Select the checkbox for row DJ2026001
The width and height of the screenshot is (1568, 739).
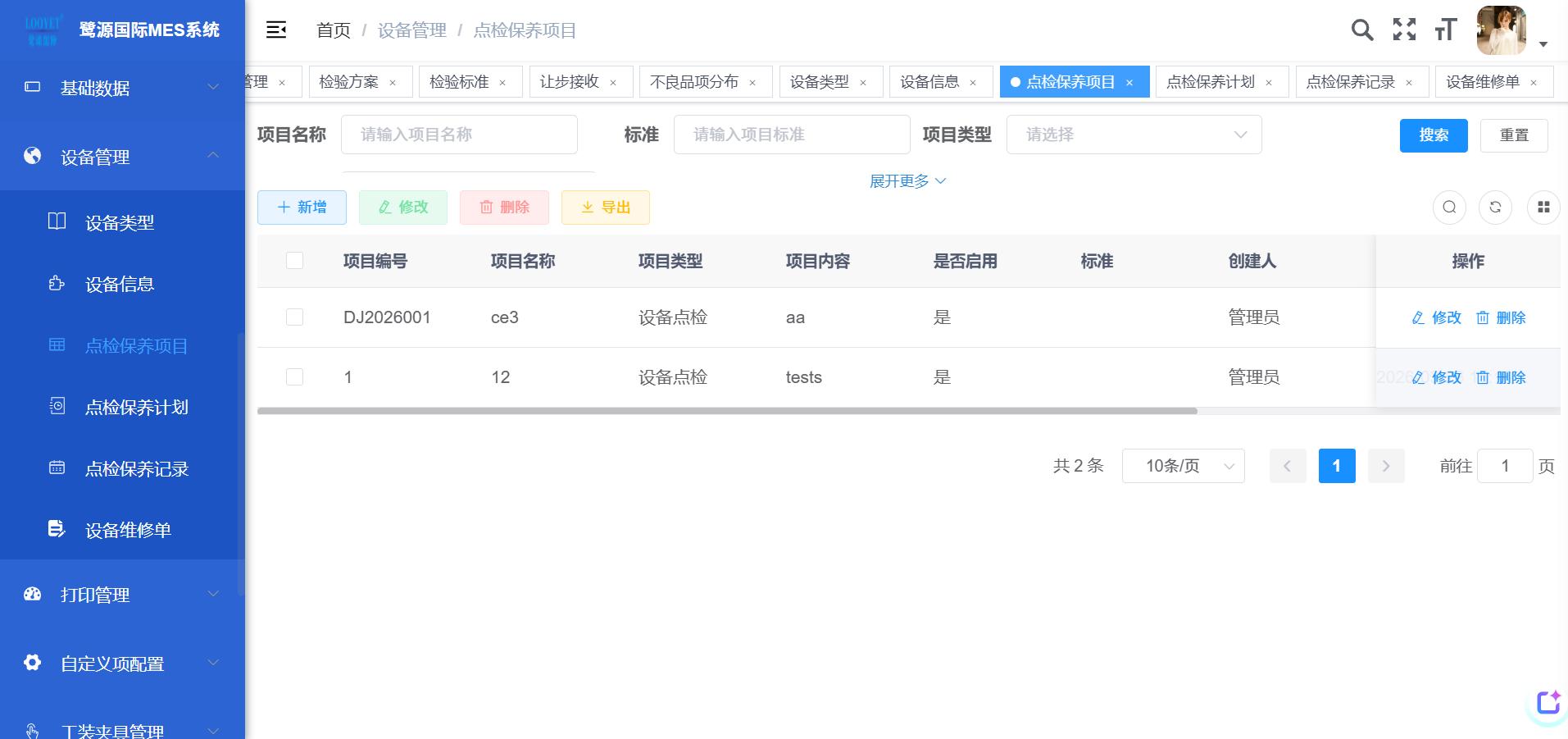tap(294, 317)
